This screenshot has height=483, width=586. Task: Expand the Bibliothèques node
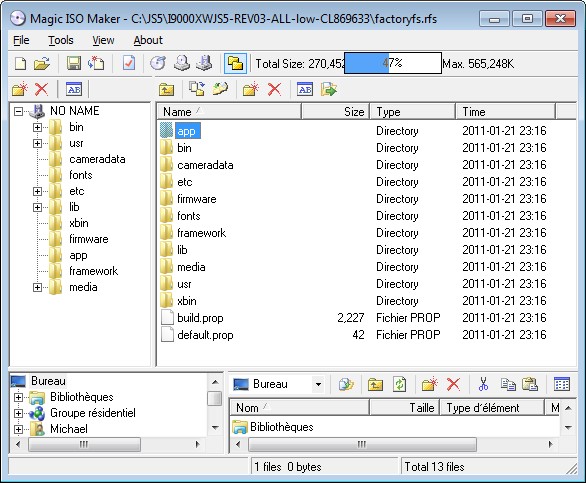(18, 397)
